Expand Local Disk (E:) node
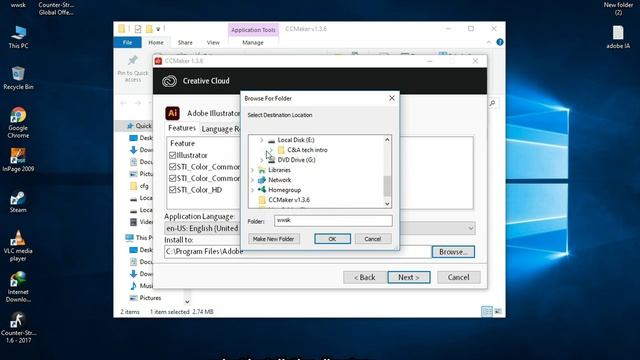 coord(262,140)
